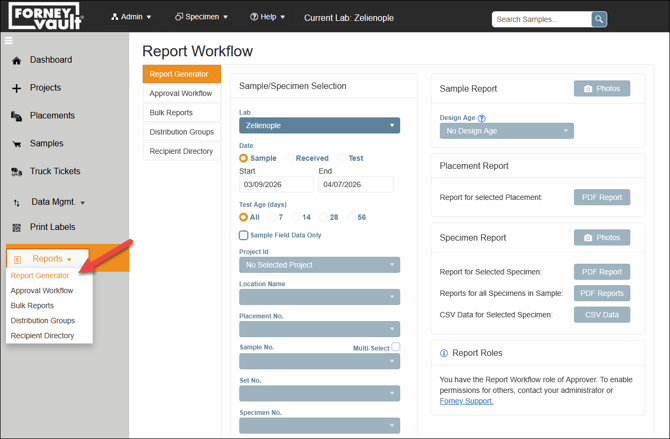Tick the Multi-Select checkbox
Image resolution: width=670 pixels, height=439 pixels.
[396, 347]
